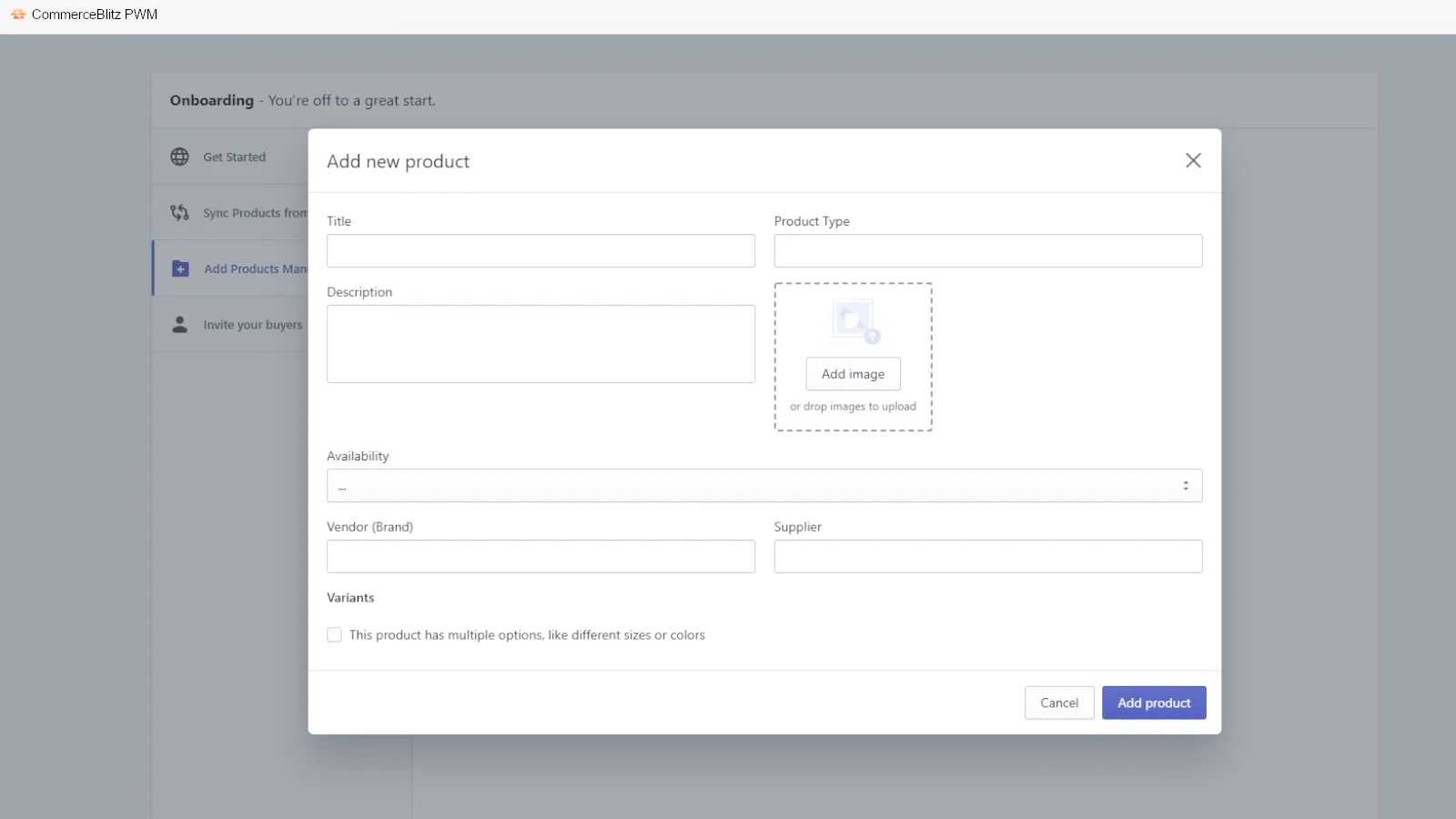1456x819 pixels.
Task: Click the image upload placeholder icon
Action: [855, 321]
